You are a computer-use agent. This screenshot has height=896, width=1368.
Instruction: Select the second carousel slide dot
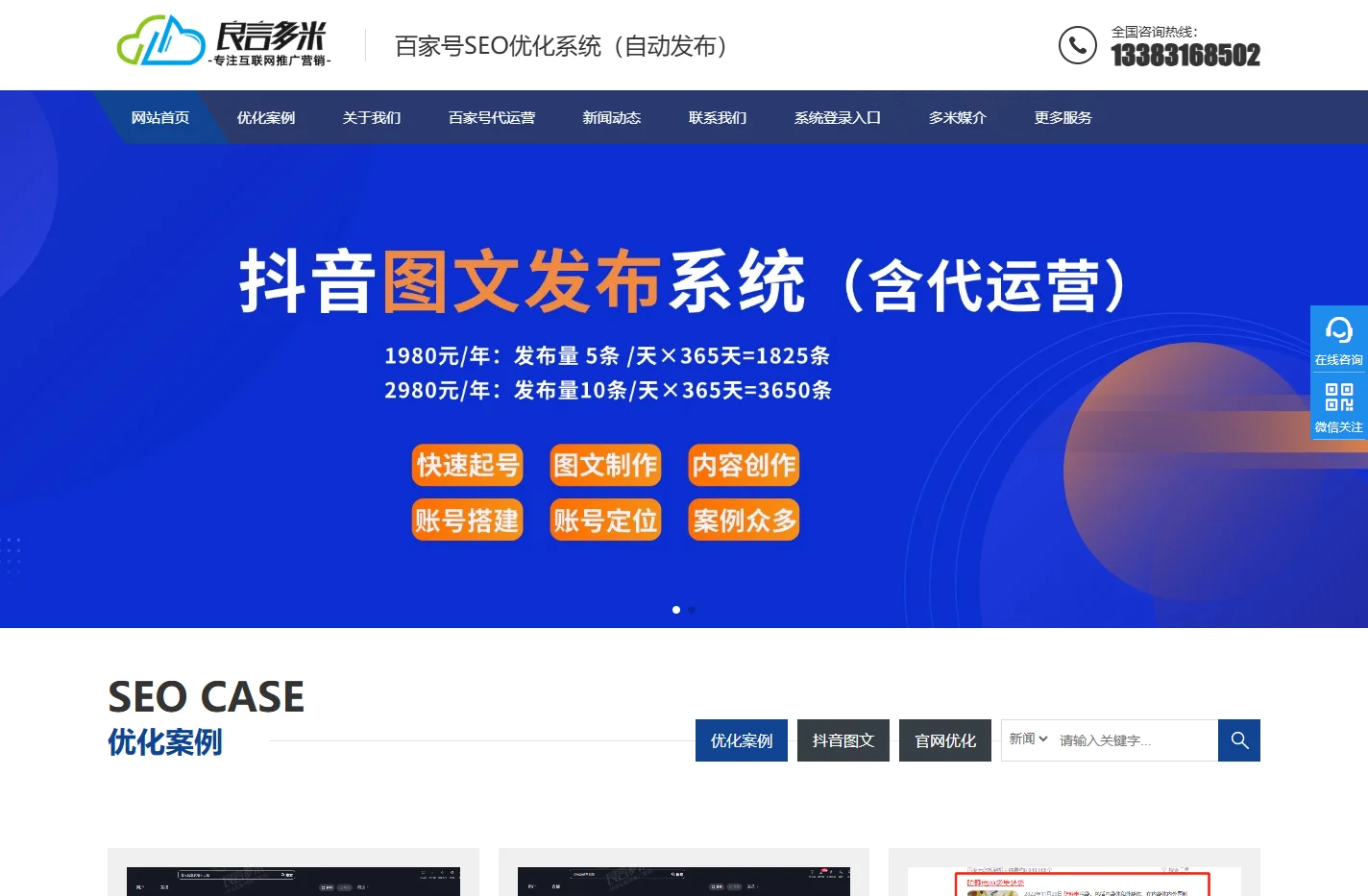point(692,610)
